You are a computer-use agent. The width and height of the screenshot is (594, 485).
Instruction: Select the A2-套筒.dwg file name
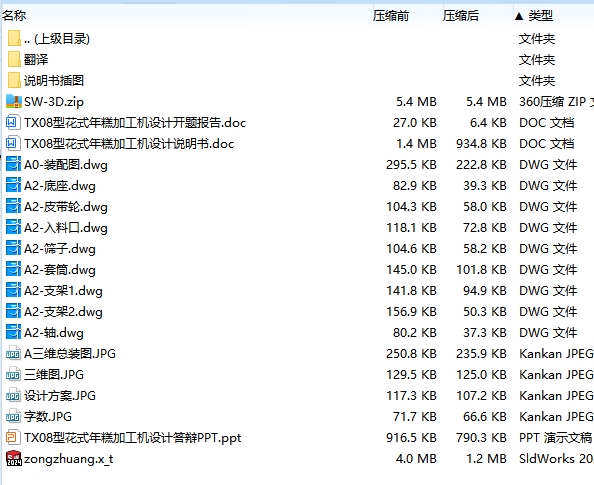60,270
